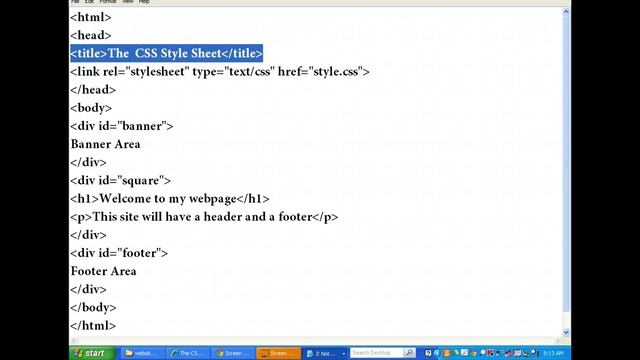Click inside the Search Desktop field

pyautogui.click(x=376, y=353)
